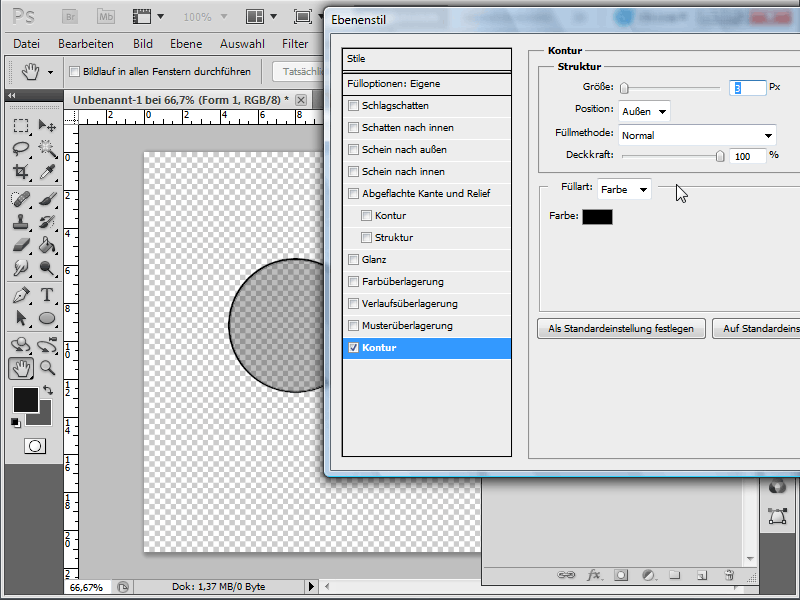
Task: Click the fx layer style icon
Action: tap(594, 575)
